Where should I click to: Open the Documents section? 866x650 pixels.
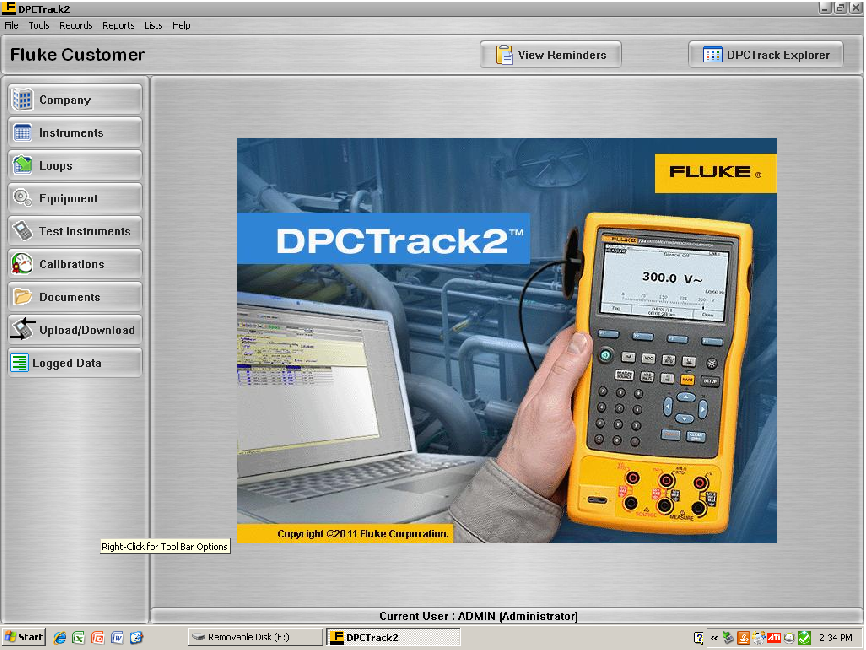click(x=75, y=297)
